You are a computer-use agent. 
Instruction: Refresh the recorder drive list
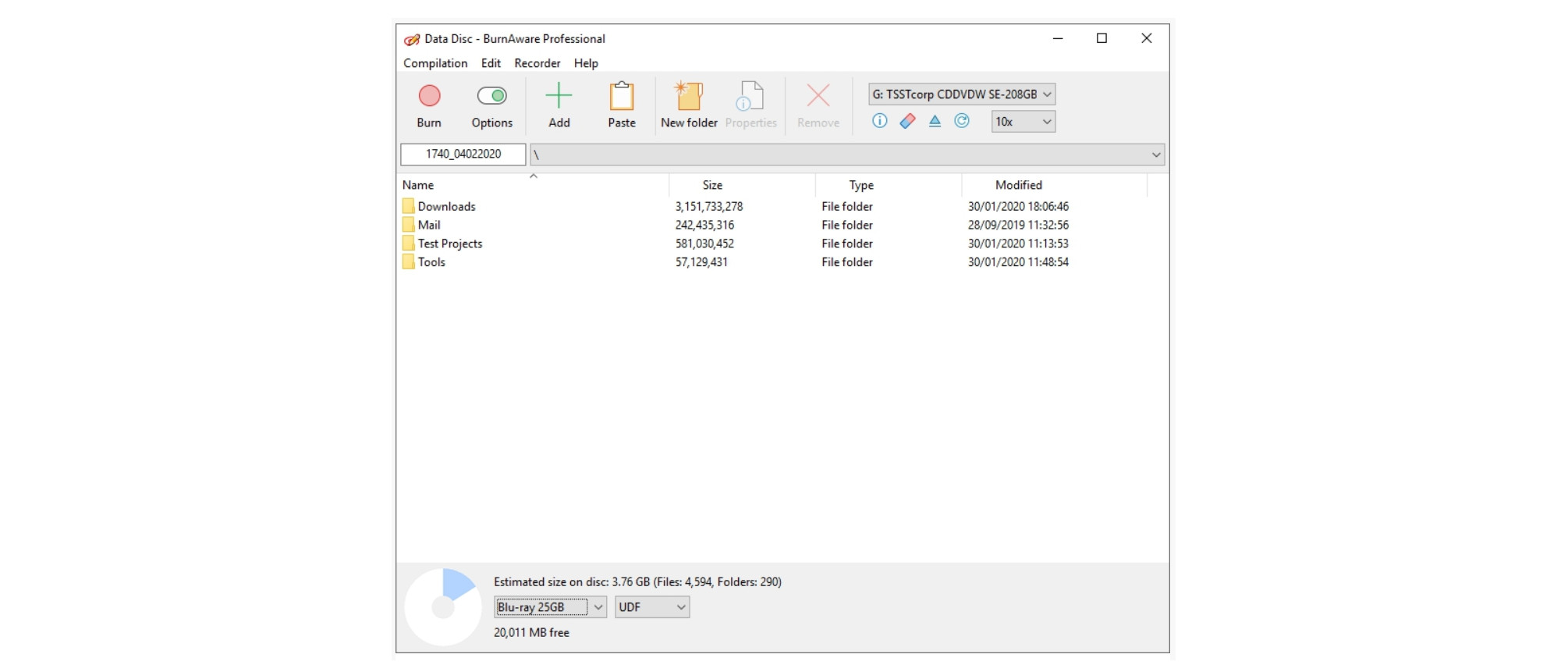pyautogui.click(x=962, y=121)
